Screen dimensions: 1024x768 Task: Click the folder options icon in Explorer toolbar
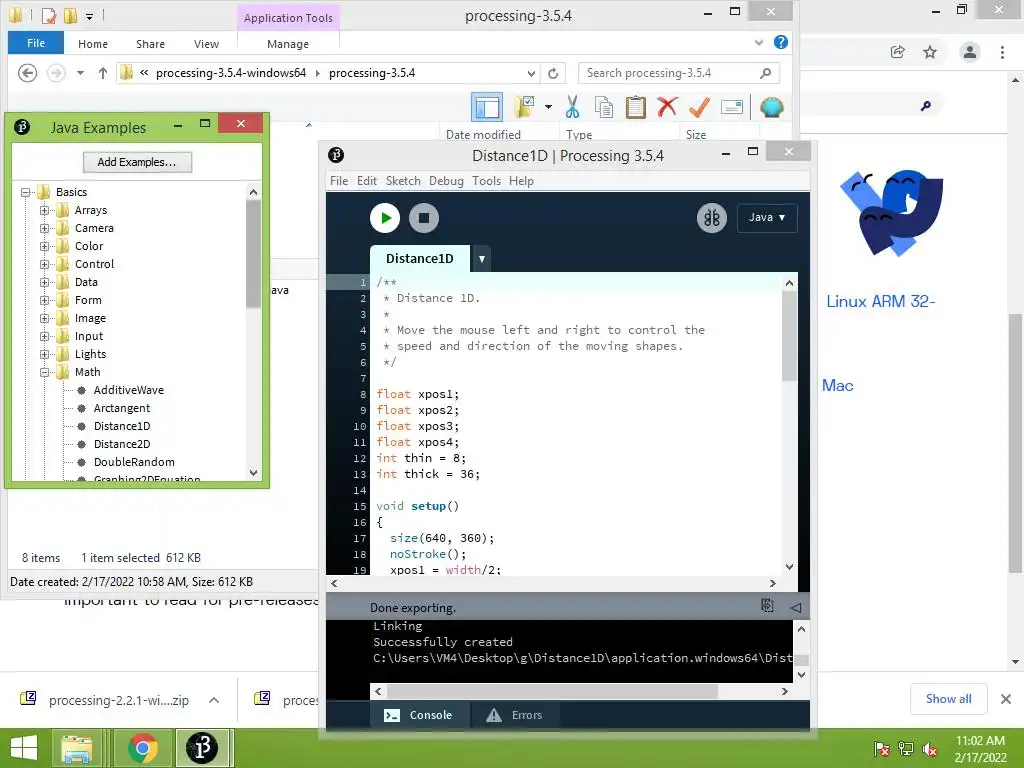[x=524, y=107]
